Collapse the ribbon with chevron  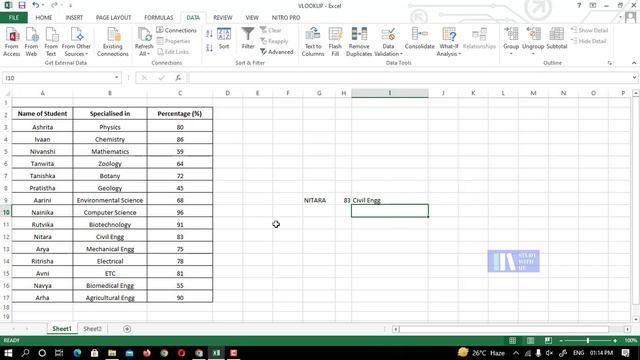point(633,63)
